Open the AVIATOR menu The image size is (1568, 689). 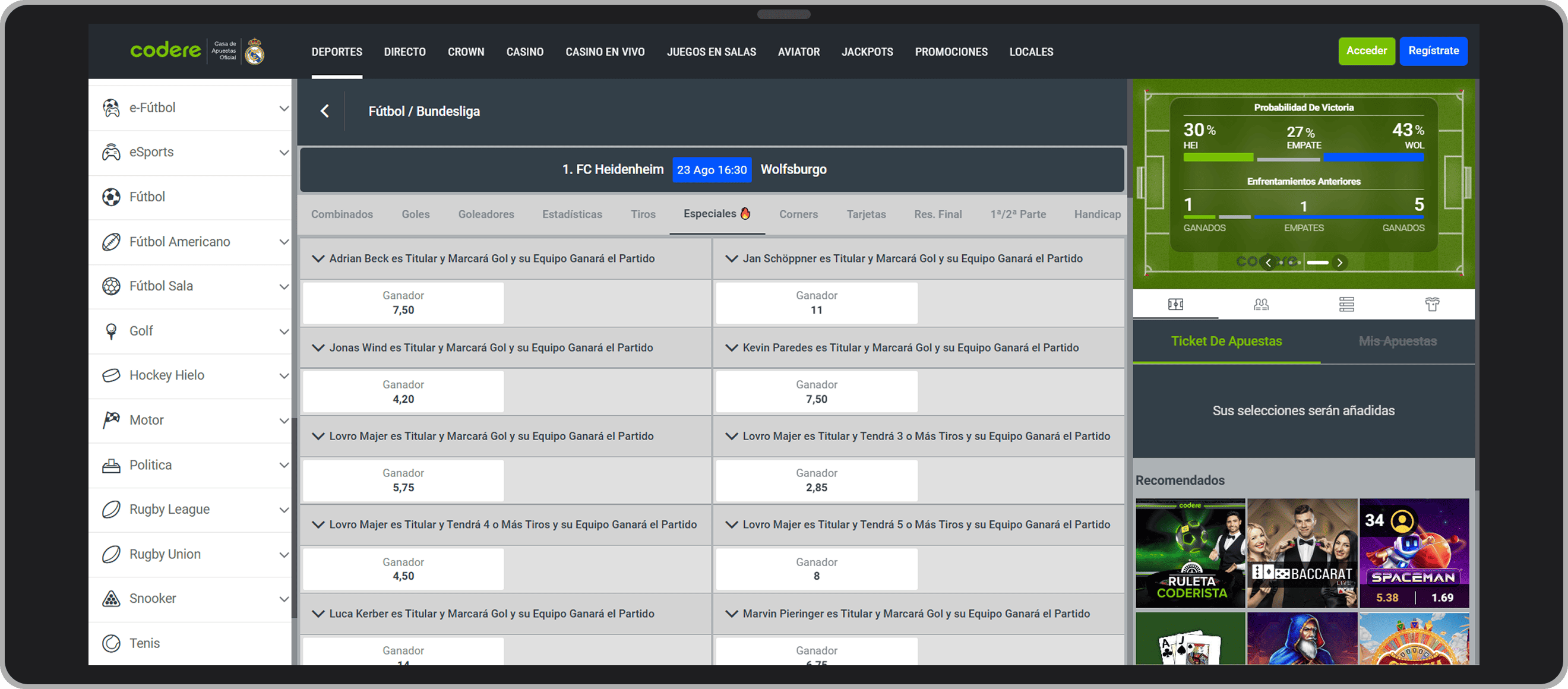799,52
